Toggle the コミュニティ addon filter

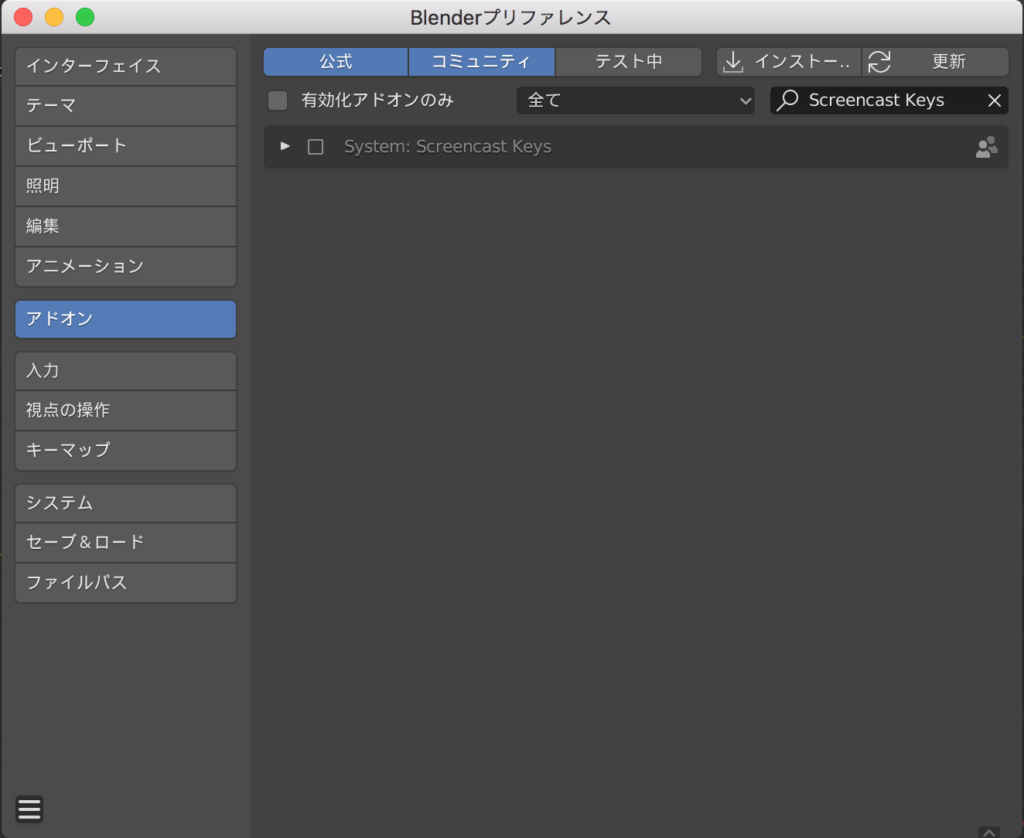point(481,62)
